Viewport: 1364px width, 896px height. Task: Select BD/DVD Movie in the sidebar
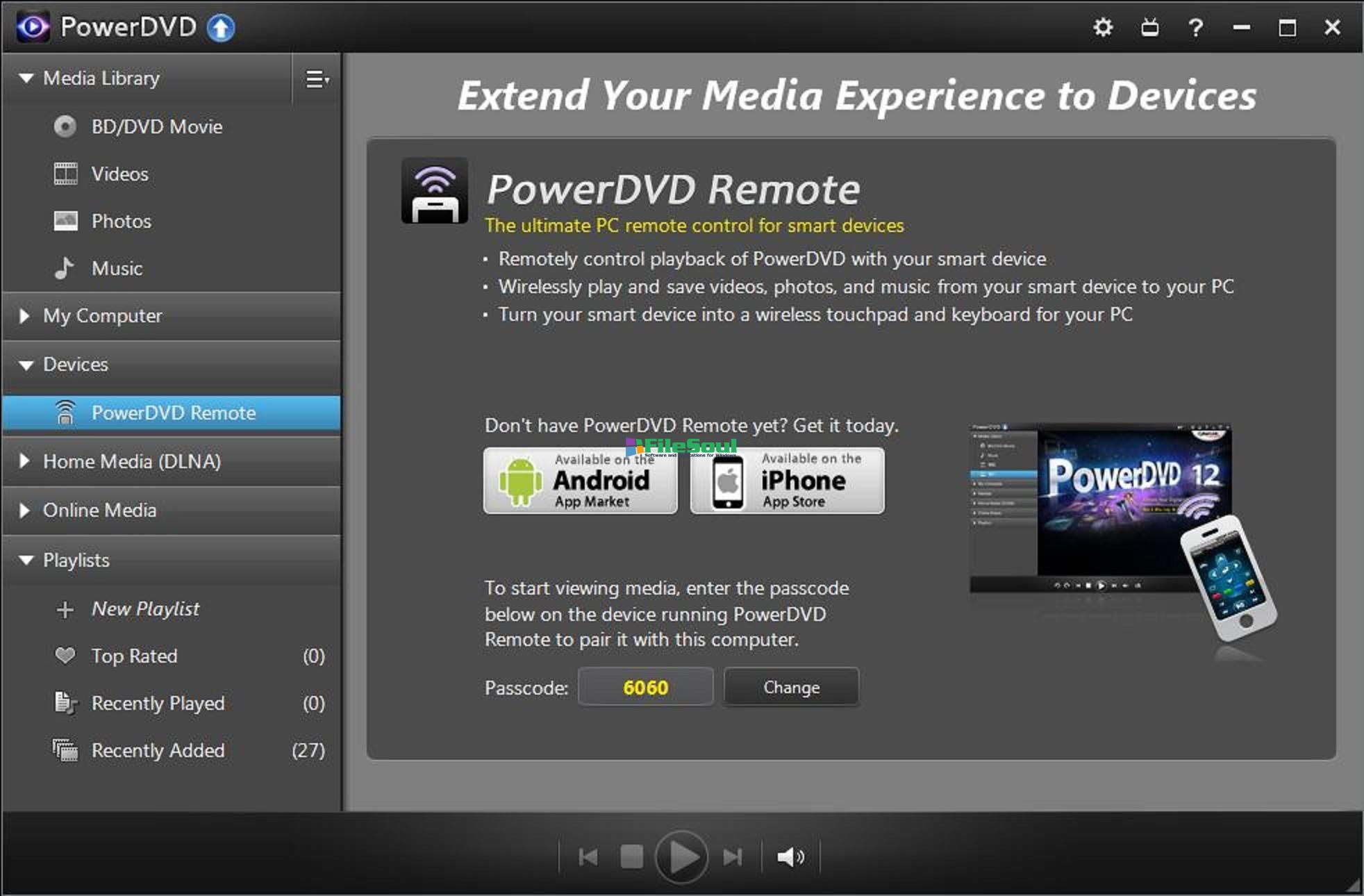tap(156, 126)
